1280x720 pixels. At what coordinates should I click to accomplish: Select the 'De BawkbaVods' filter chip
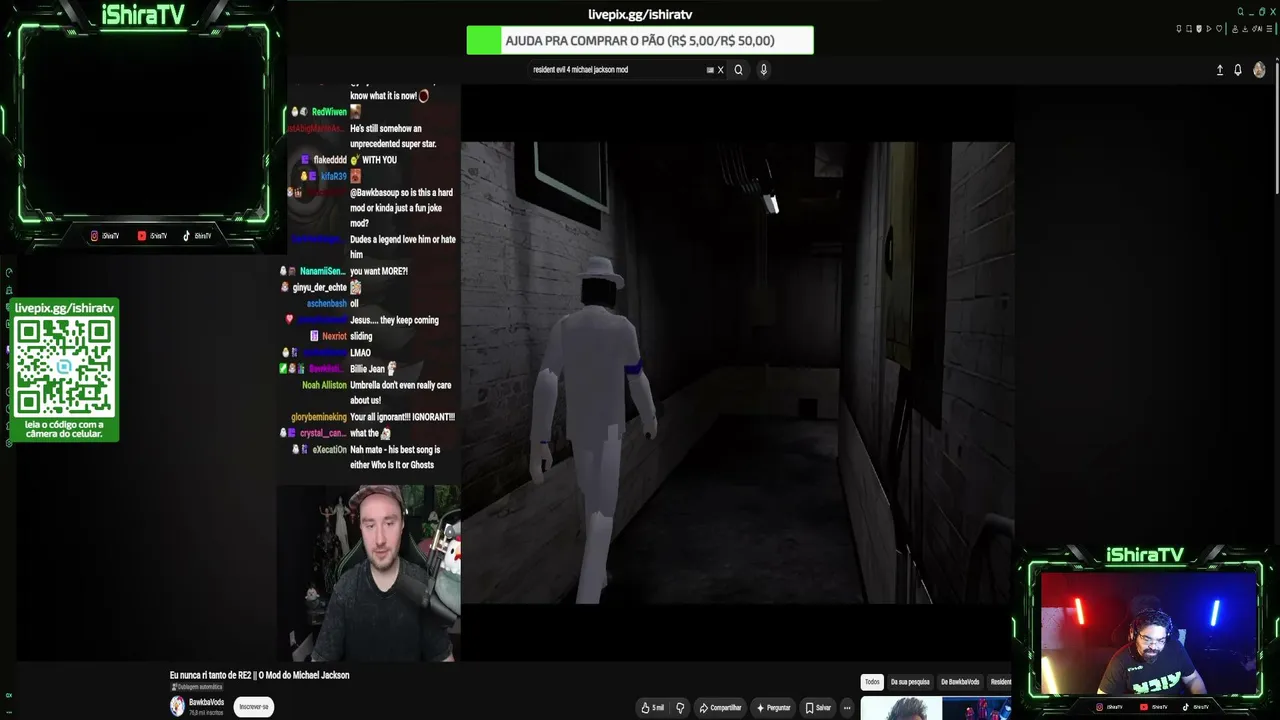click(x=960, y=682)
